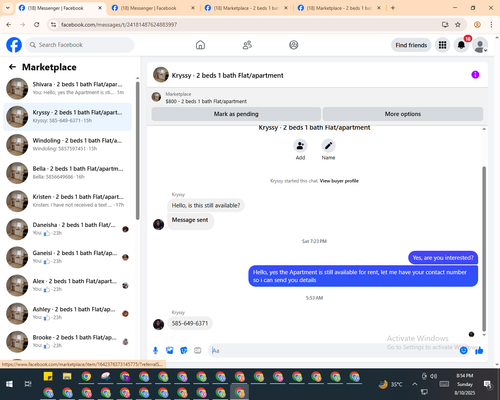Open View buyer profile link
The image size is (500, 400).
[339, 181]
